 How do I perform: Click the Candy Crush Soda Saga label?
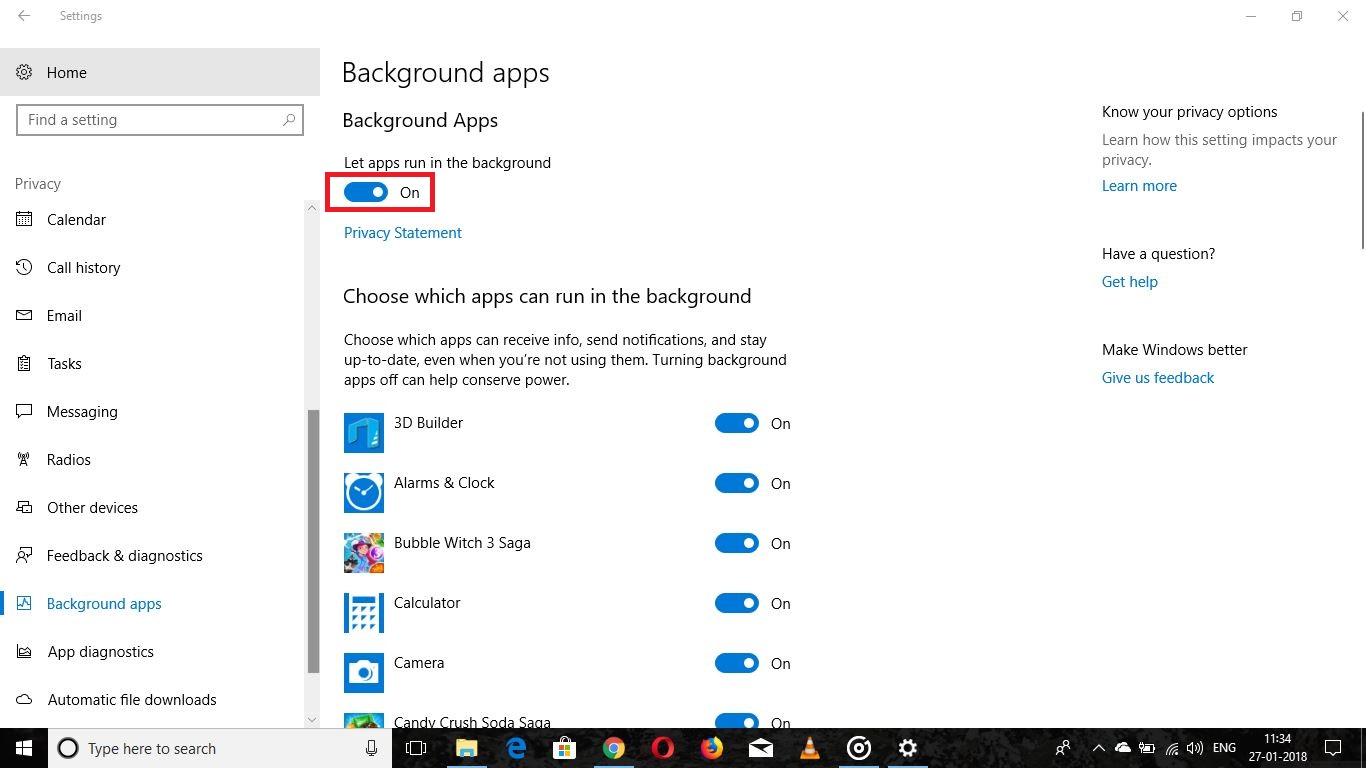click(472, 722)
